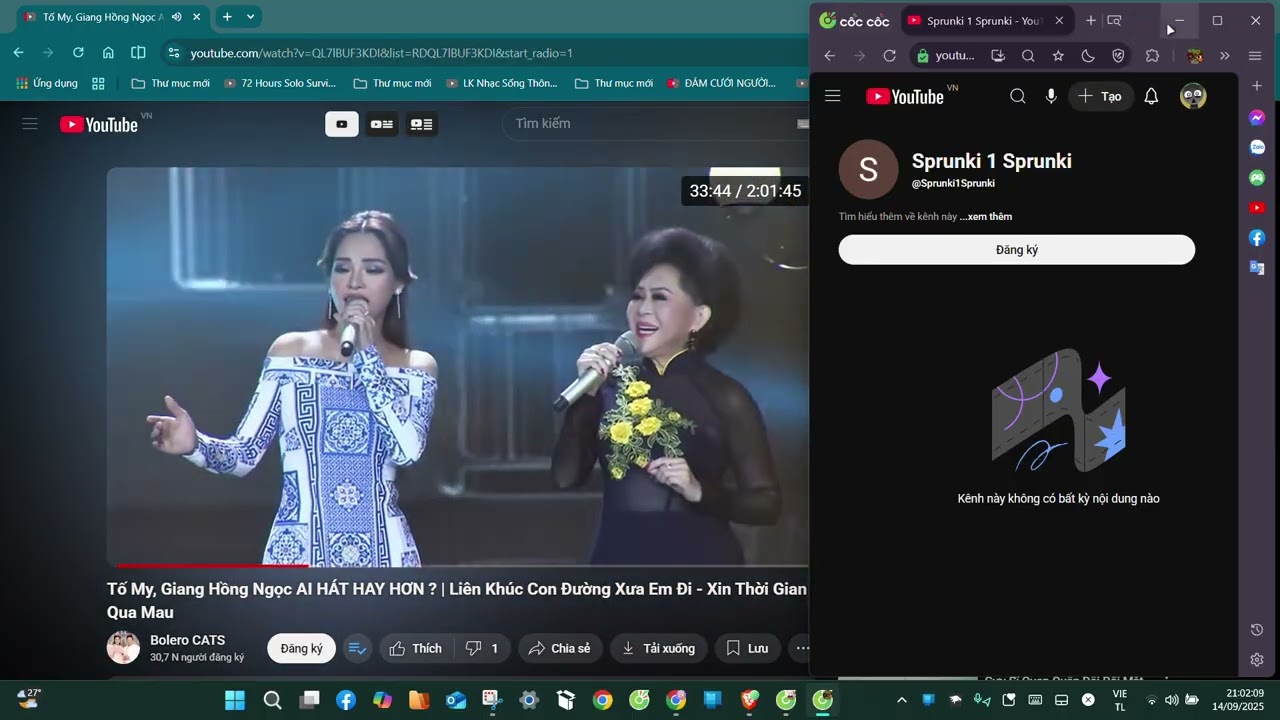This screenshot has width=1280, height=720.
Task: Reload the page in Cốc Cốc window
Action: click(889, 56)
